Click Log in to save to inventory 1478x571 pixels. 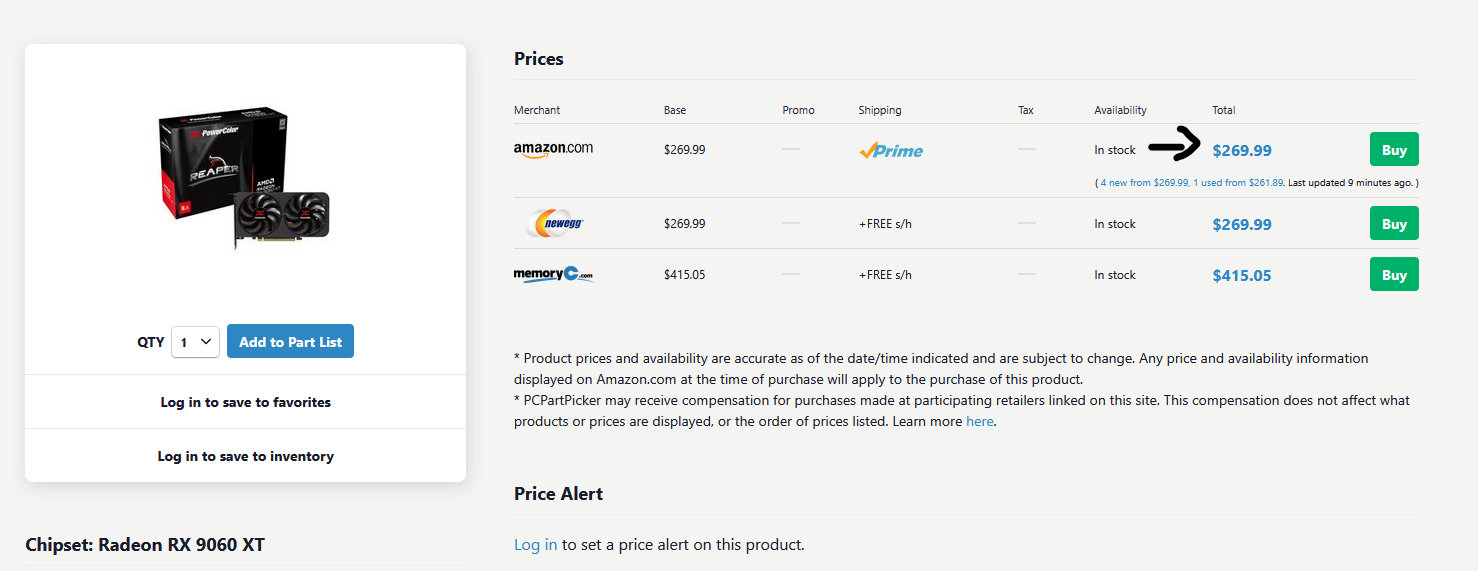click(245, 456)
